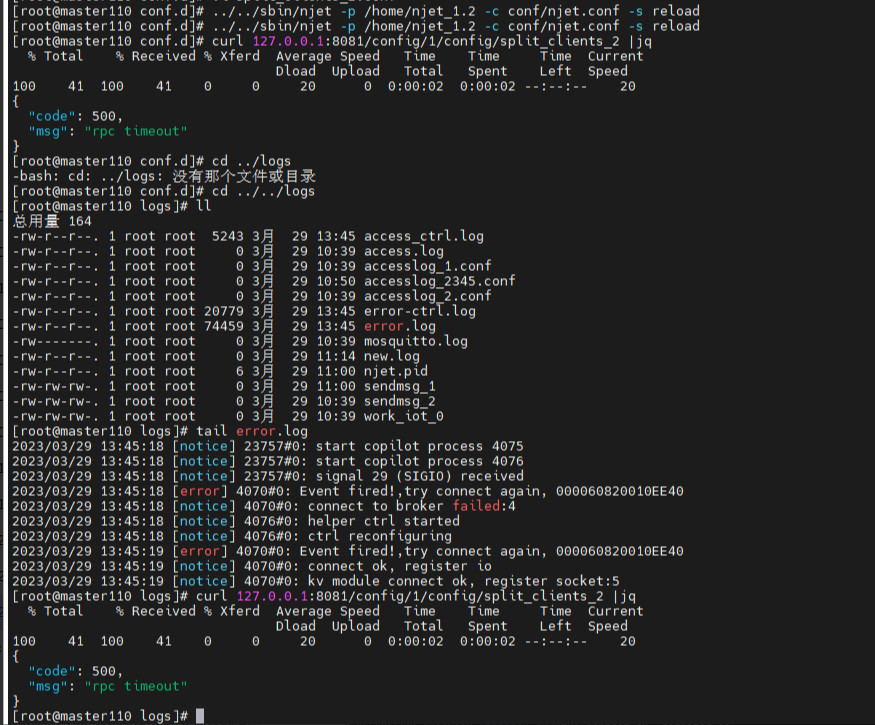The width and height of the screenshot is (875, 725).
Task: Click the error-ctrl.log filename
Action: 419,311
